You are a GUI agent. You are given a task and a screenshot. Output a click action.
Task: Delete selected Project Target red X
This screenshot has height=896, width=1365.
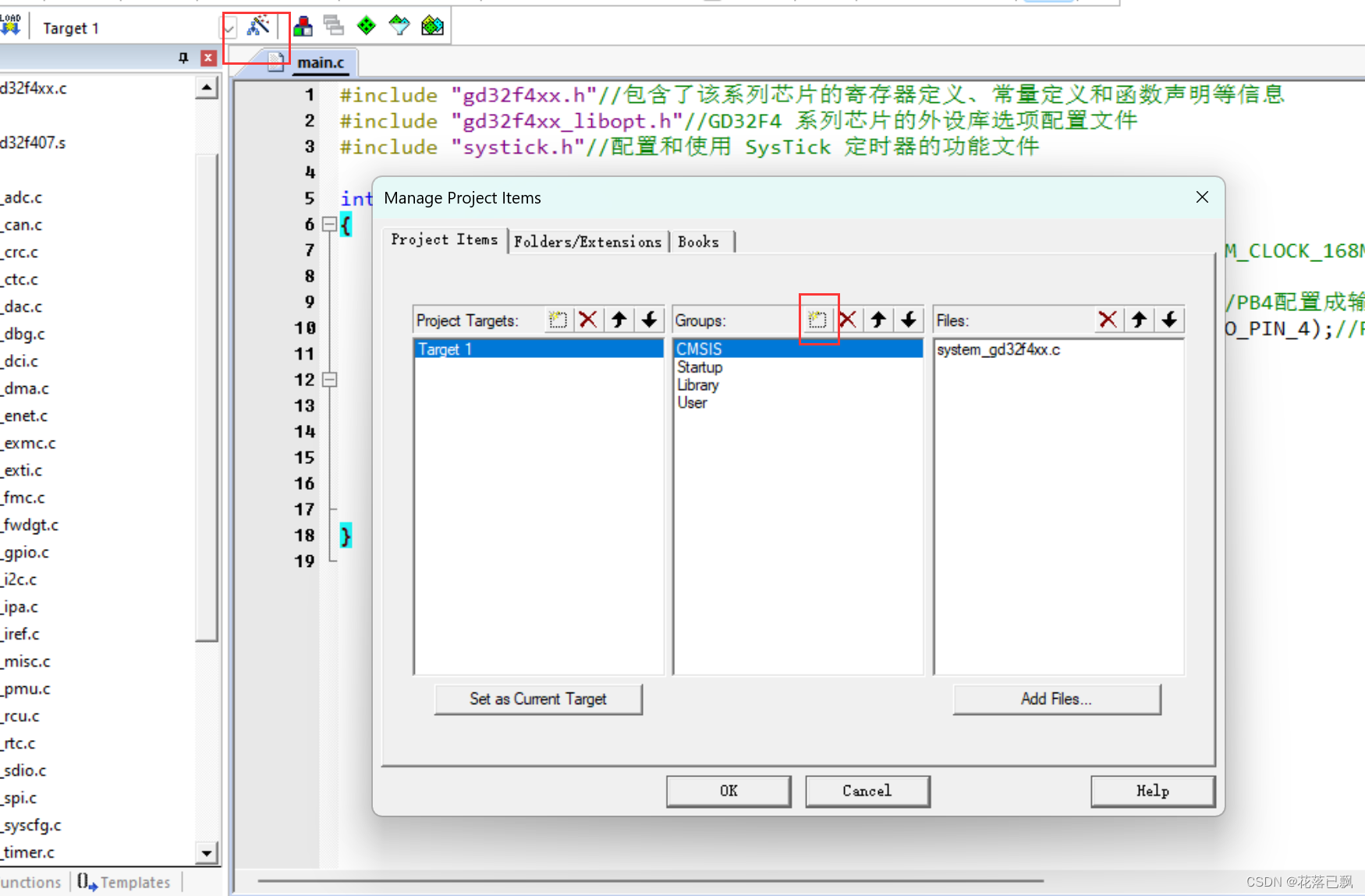point(588,320)
